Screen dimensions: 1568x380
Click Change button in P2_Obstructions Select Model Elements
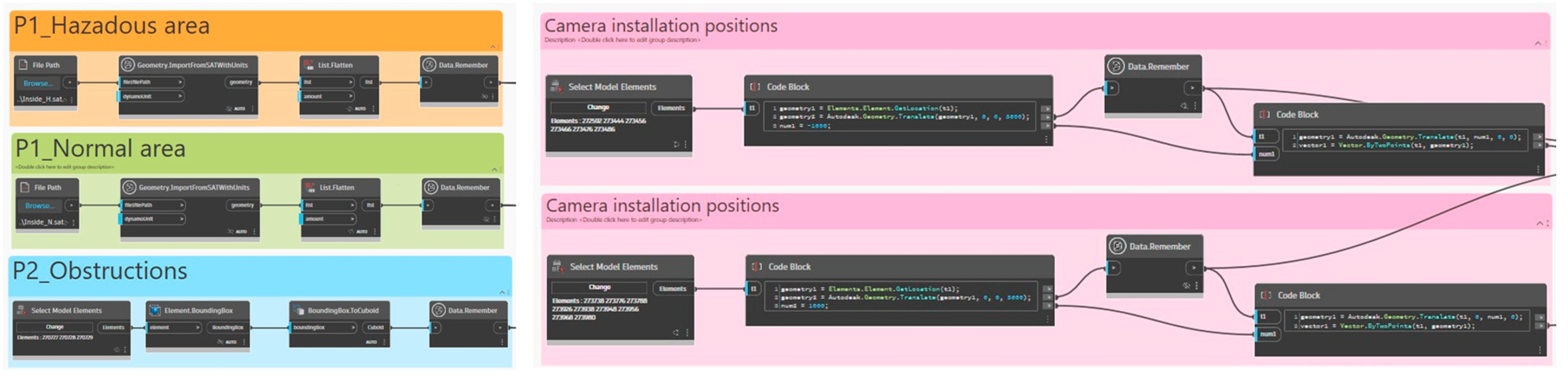coord(54,327)
